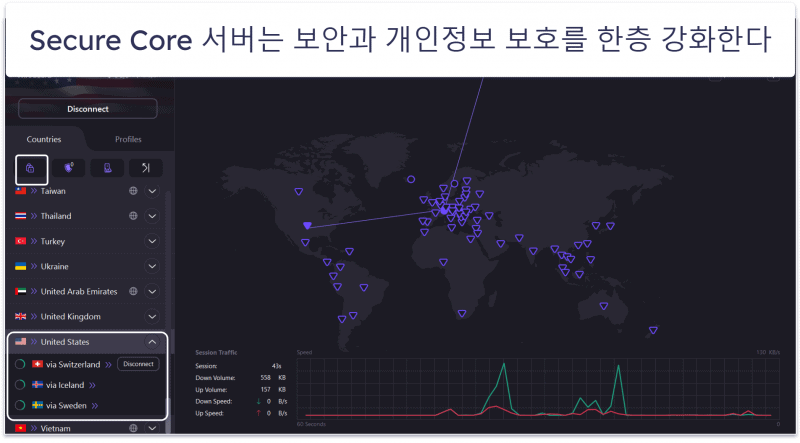Click the United Kingdom flag icon
This screenshot has width=800, height=443.
20,316
